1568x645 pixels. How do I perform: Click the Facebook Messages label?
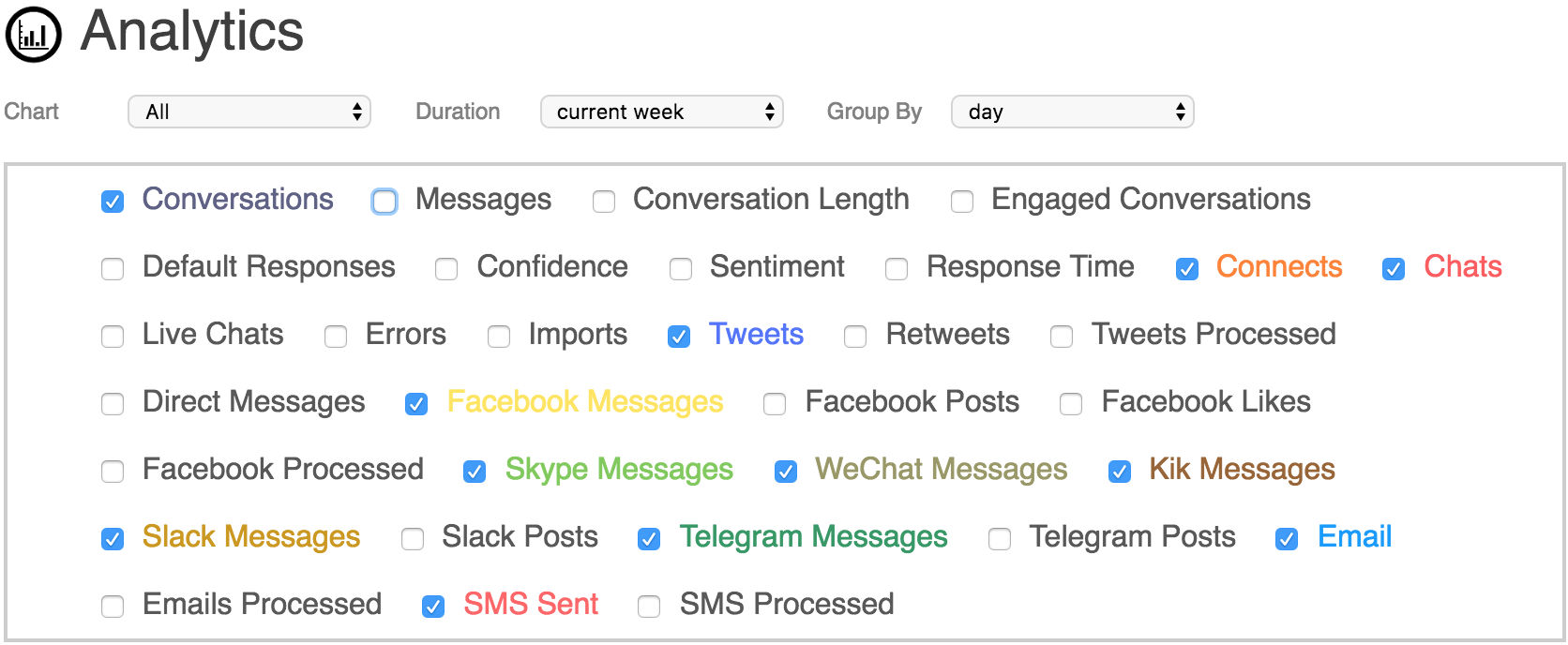[584, 402]
